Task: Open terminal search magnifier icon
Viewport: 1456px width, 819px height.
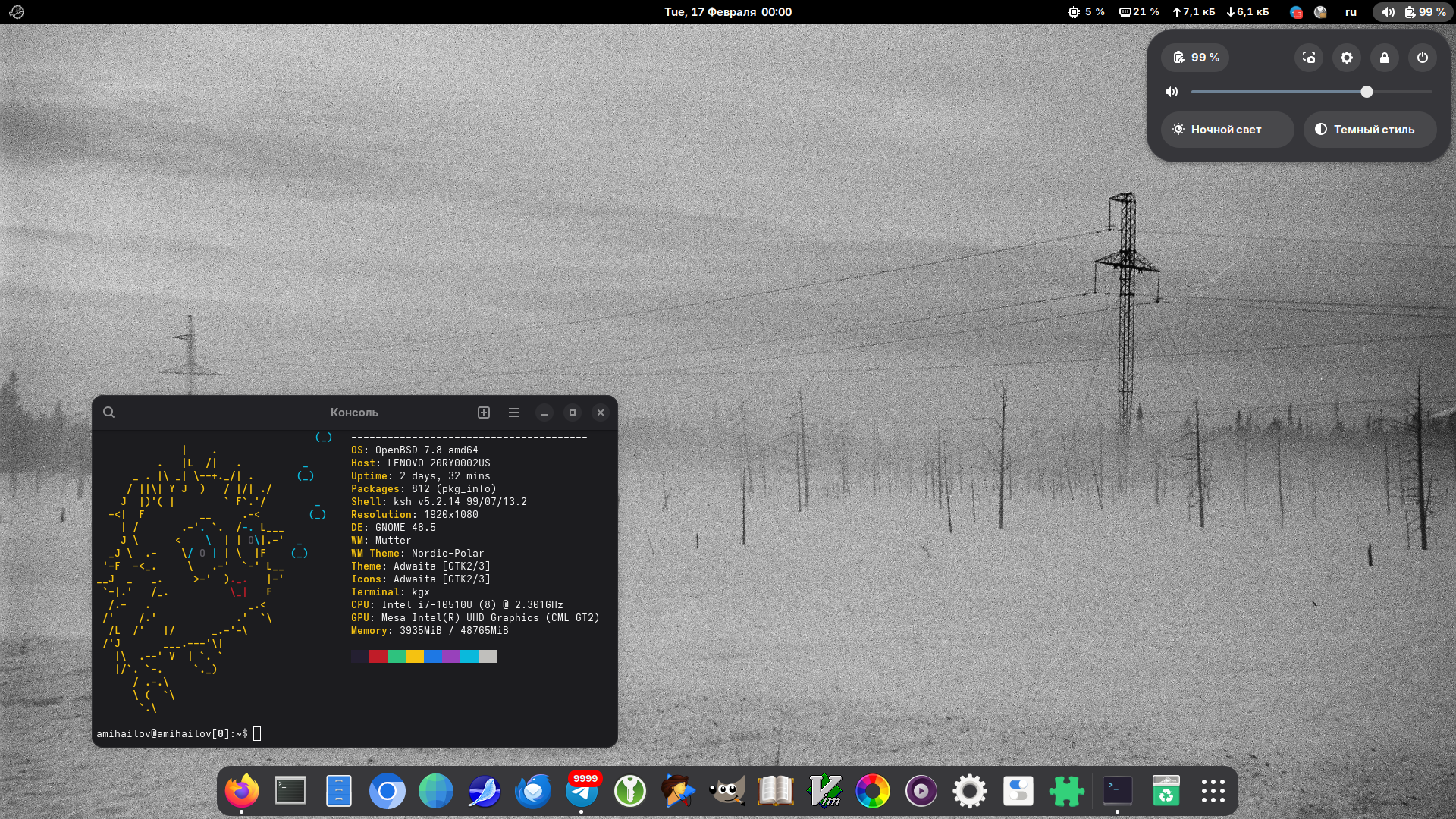Action: [x=109, y=413]
